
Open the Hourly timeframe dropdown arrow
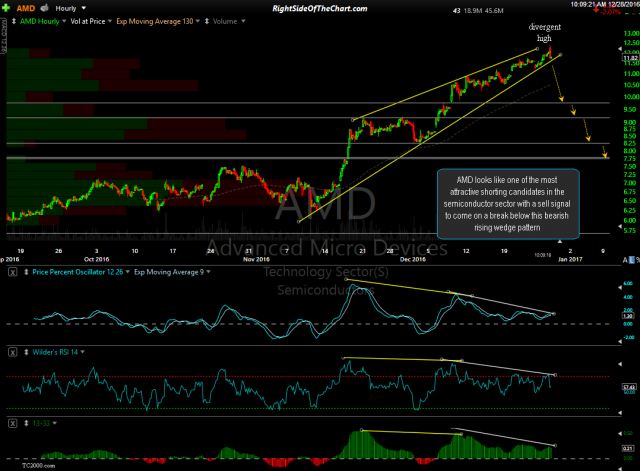84,8
